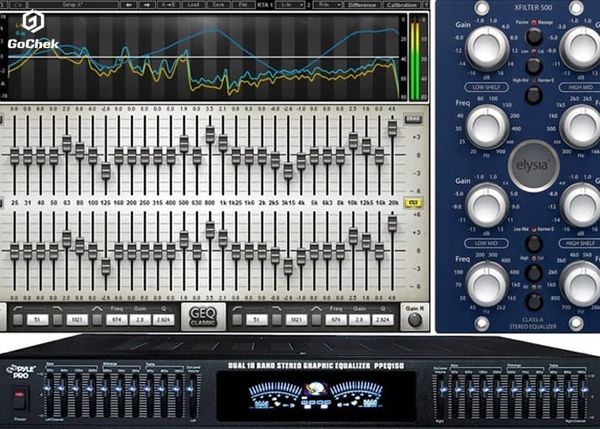The height and width of the screenshot is (429, 600).
Task: Click the Calibration button
Action: click(401, 5)
